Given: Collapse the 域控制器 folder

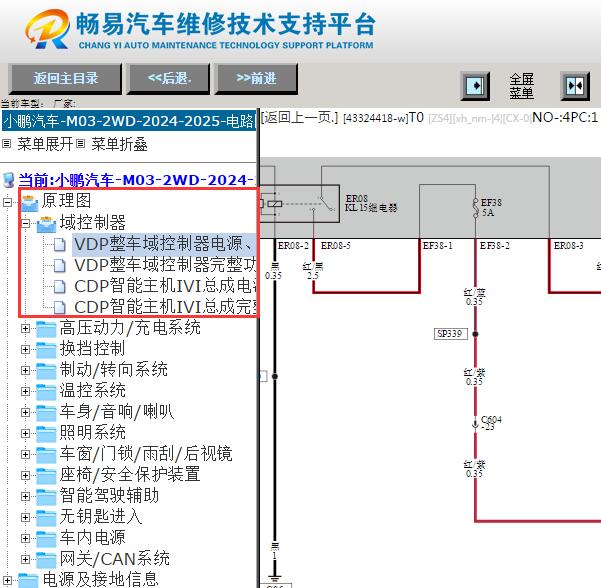Looking at the screenshot, I should click(x=25, y=223).
